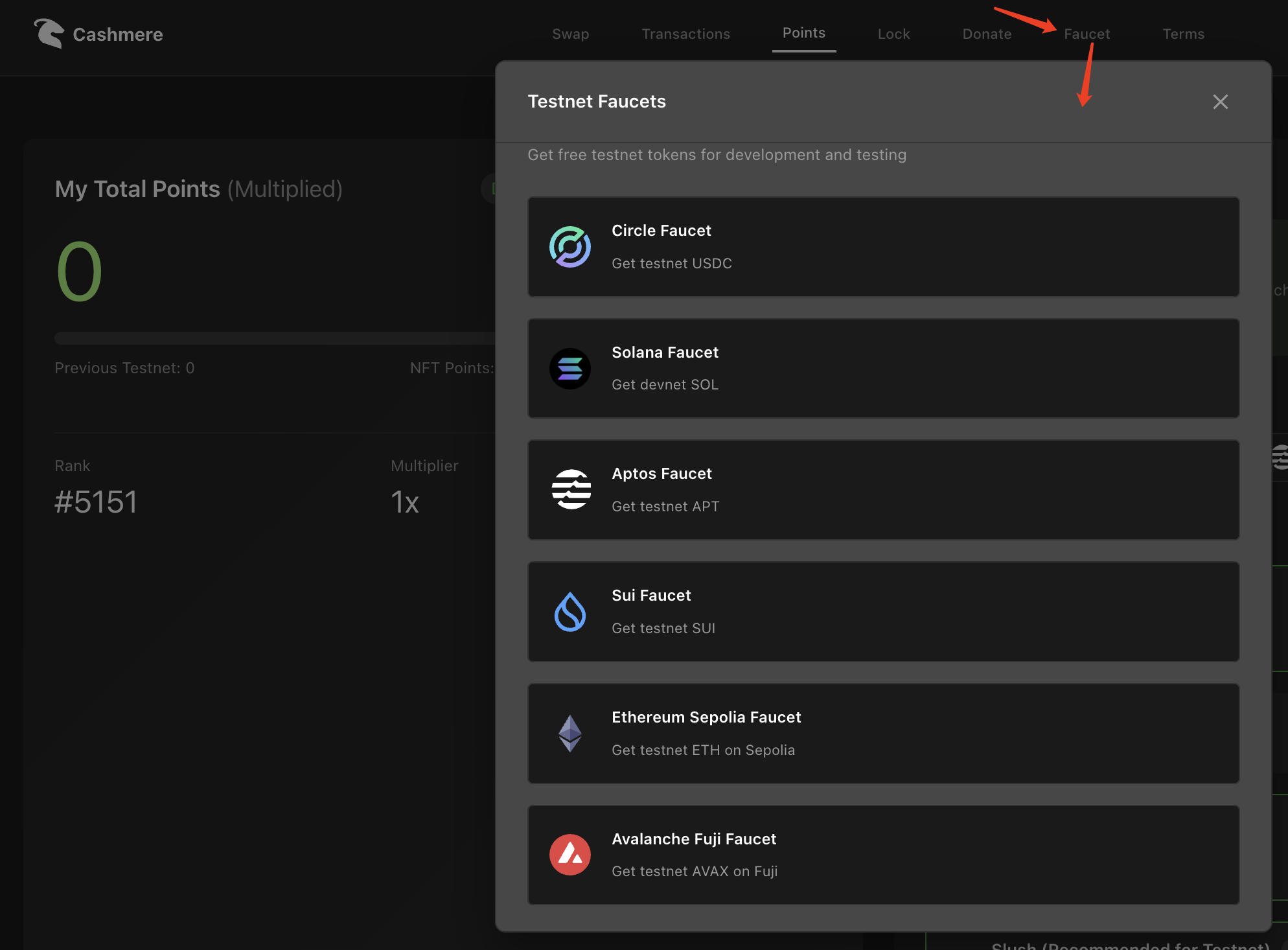
Task: Click 'Previous Testnet: 0' text
Action: click(124, 368)
